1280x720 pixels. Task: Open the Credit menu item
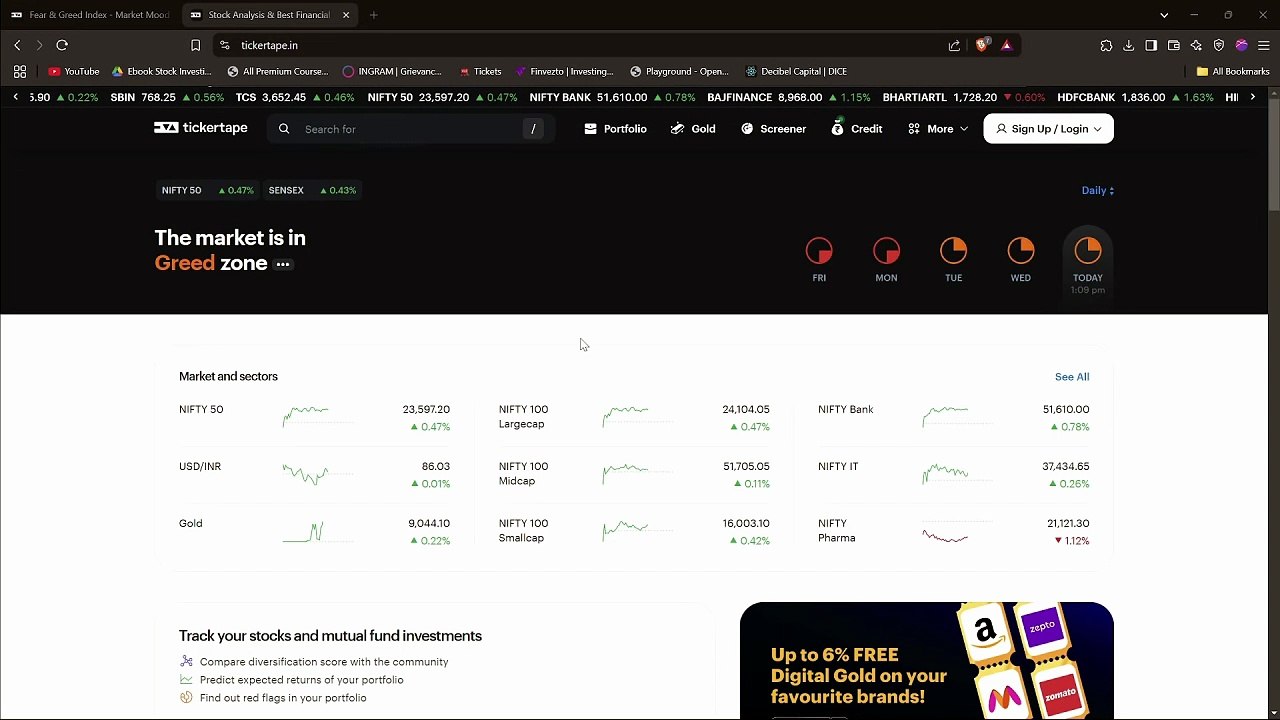[x=856, y=129]
